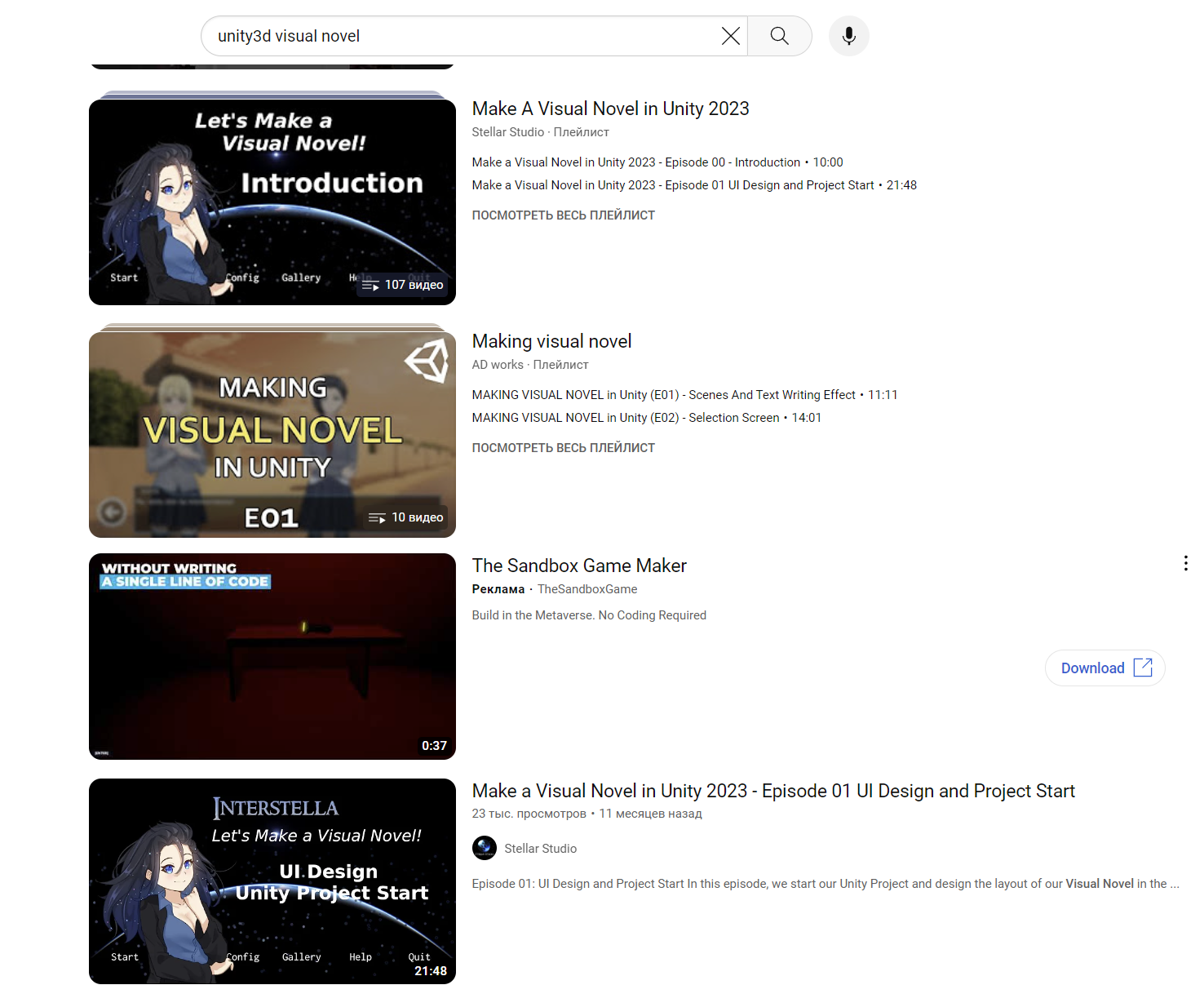
Task: Open 'Episode 00 - Introduction' playlist entry
Action: (x=657, y=162)
